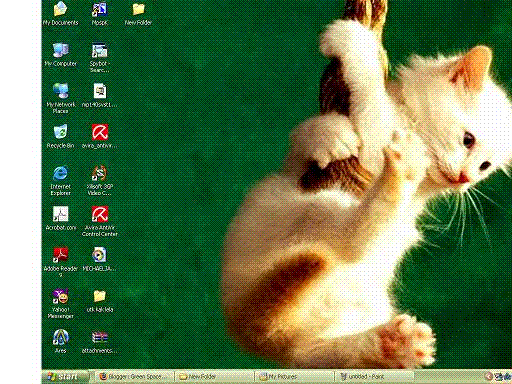
Task: Switch to the My Pictures taskbar button
Action: tap(294, 377)
